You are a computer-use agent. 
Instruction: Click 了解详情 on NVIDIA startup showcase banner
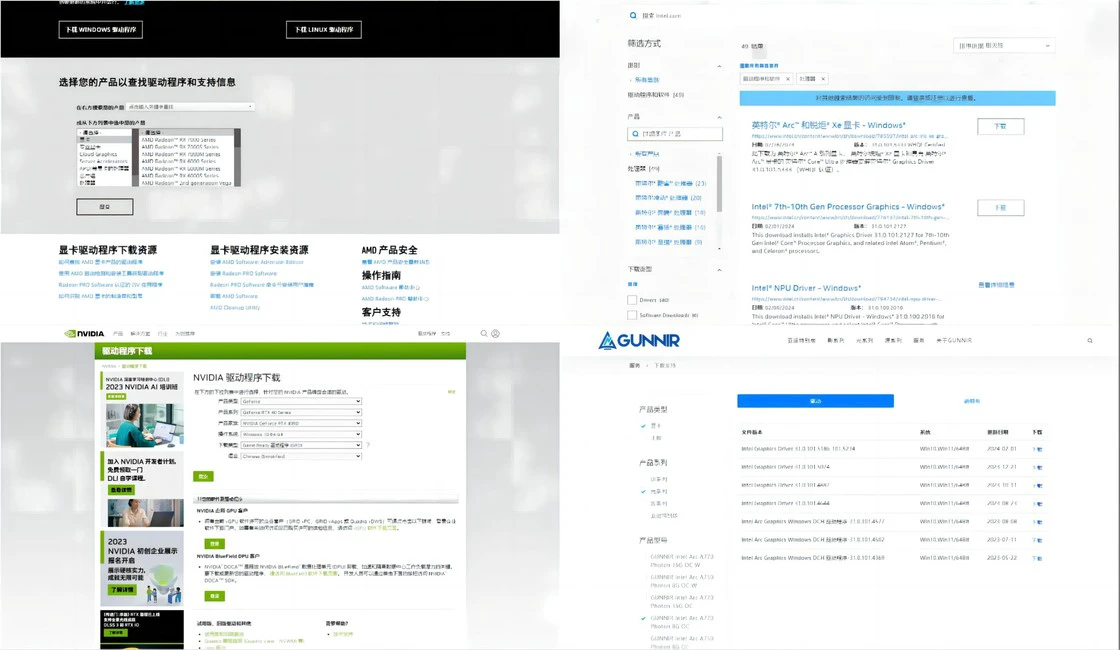click(x=121, y=590)
